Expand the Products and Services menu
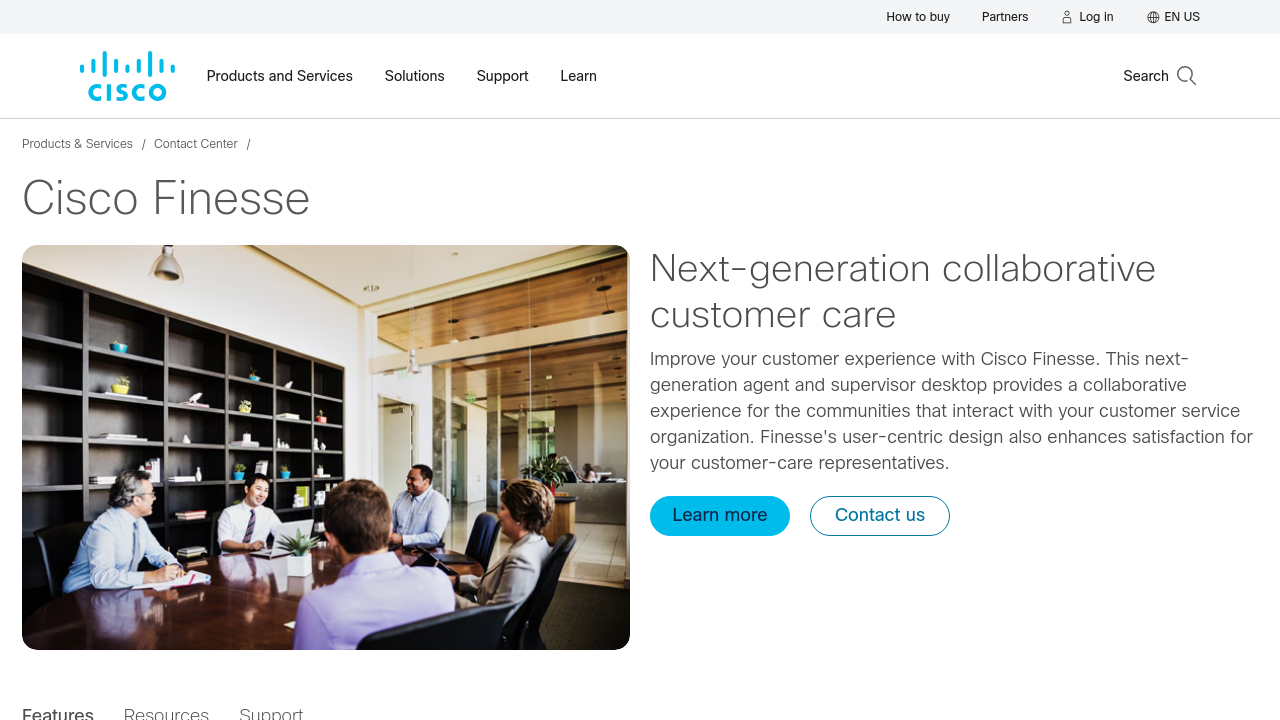Viewport: 1280px width, 720px height. pos(279,76)
